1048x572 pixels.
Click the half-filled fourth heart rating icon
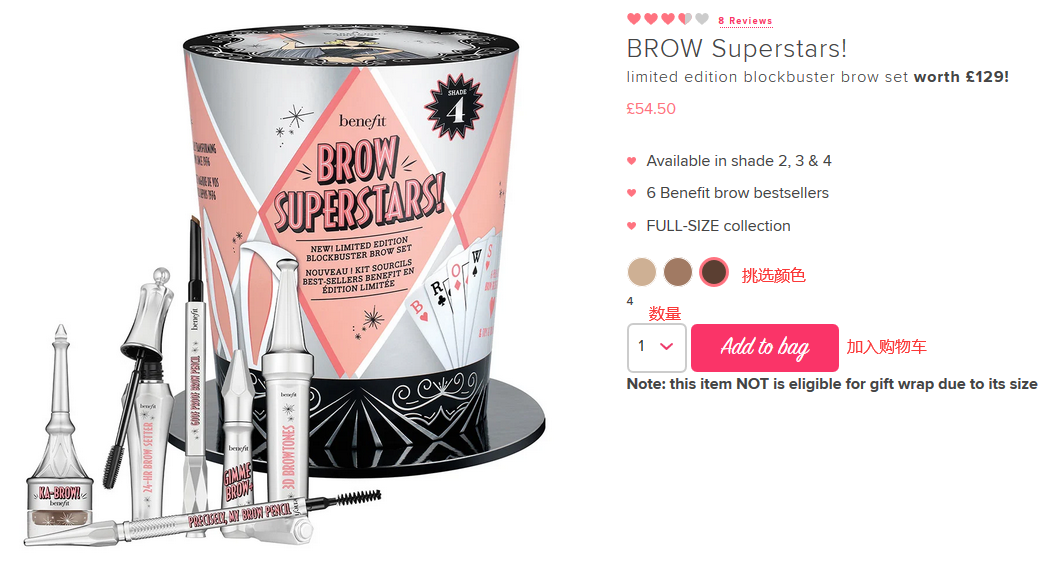point(684,19)
